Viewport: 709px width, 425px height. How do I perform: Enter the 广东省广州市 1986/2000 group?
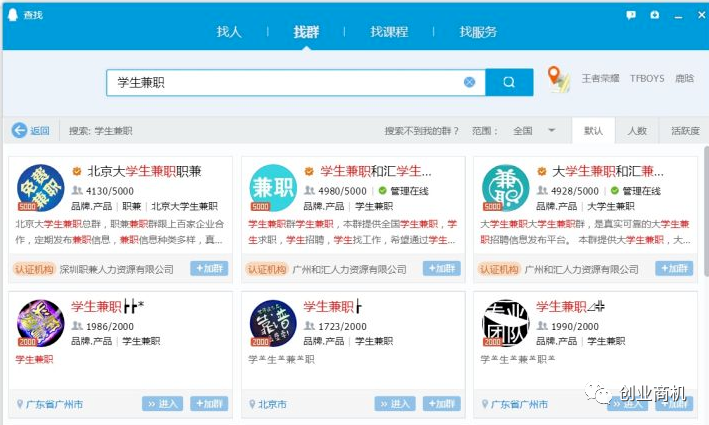[x=162, y=403]
